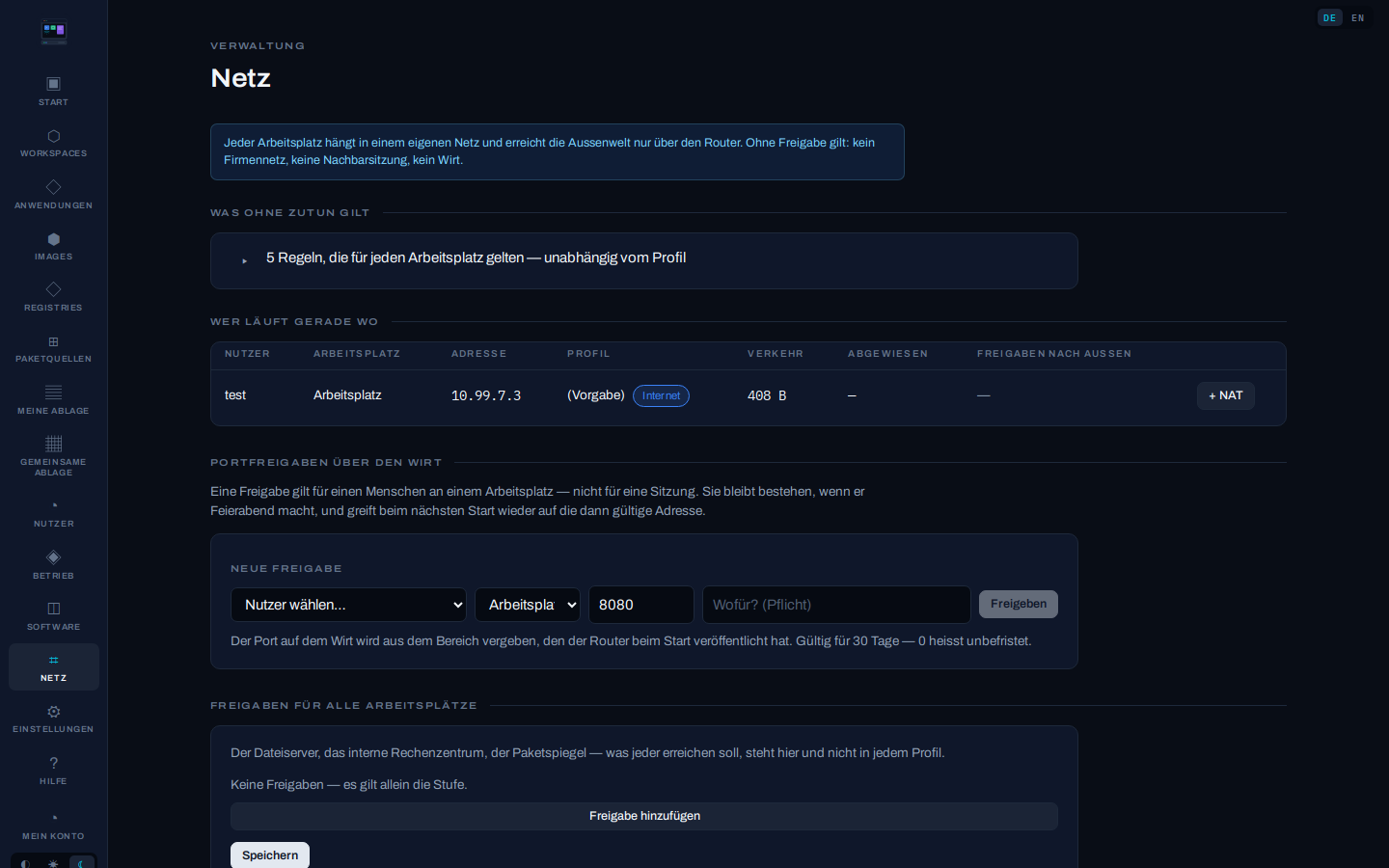The width and height of the screenshot is (1389, 868).
Task: Open the Anwendungen section
Action: point(53,194)
